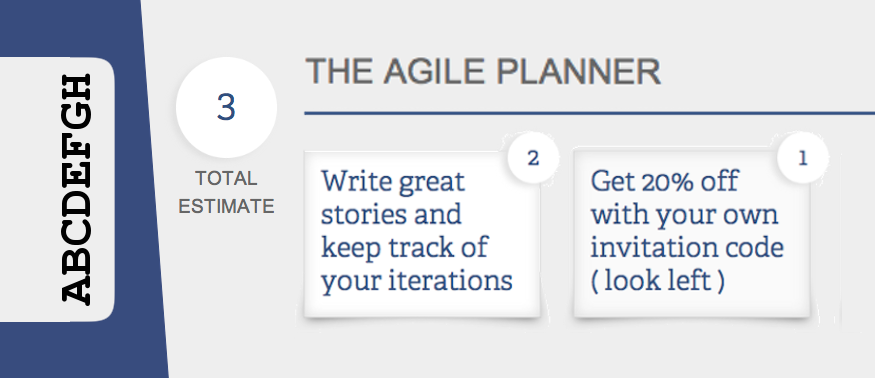Click the 'stories and' line in first card
This screenshot has height=378, width=875.
[x=391, y=214]
